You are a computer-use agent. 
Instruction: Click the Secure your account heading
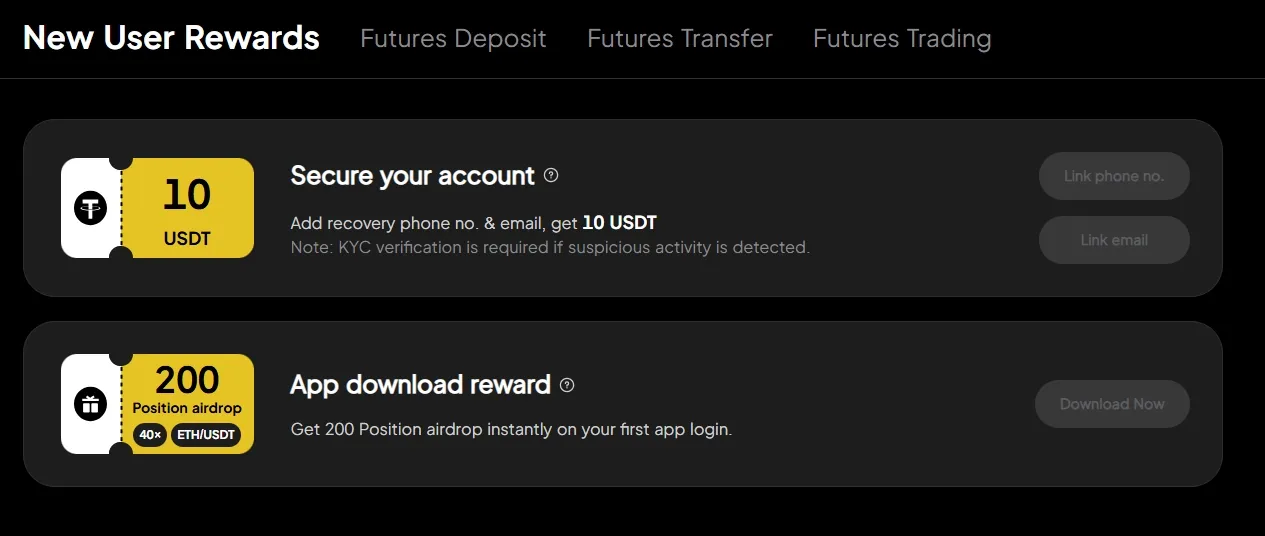click(412, 176)
